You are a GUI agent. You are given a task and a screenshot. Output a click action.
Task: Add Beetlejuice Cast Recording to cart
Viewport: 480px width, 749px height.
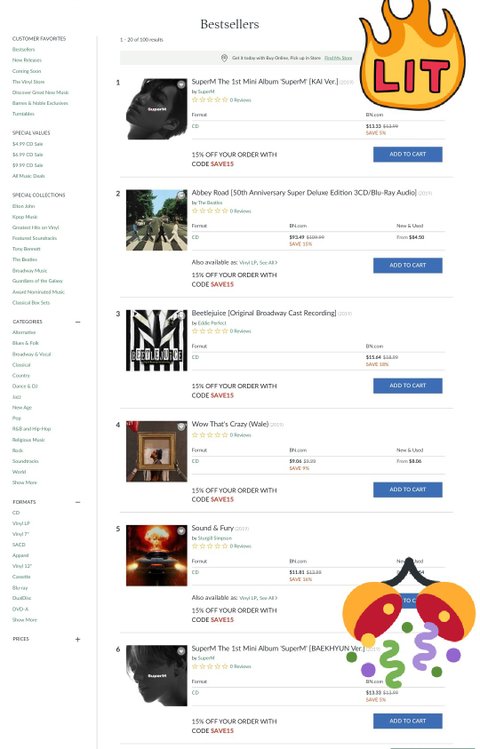pos(407,385)
